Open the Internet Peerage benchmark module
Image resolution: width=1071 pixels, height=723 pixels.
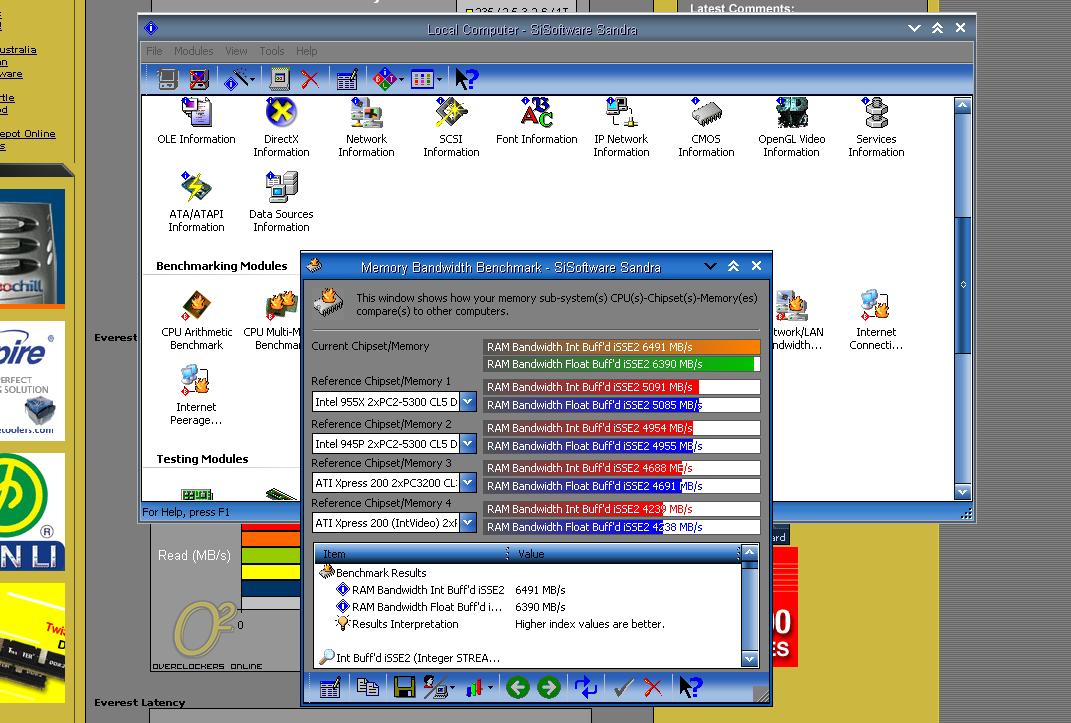pos(196,396)
